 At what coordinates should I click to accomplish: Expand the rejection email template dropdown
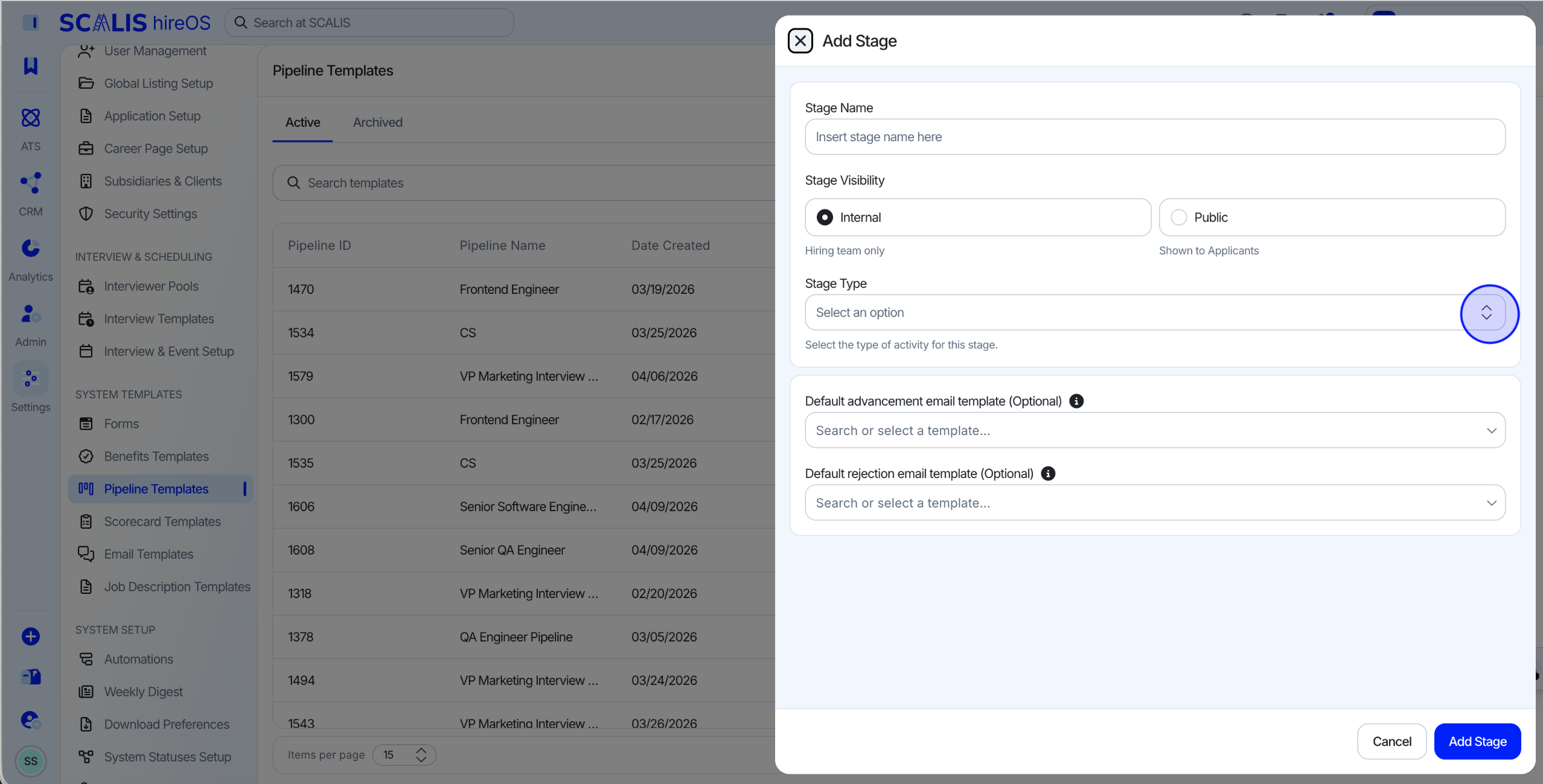1491,503
